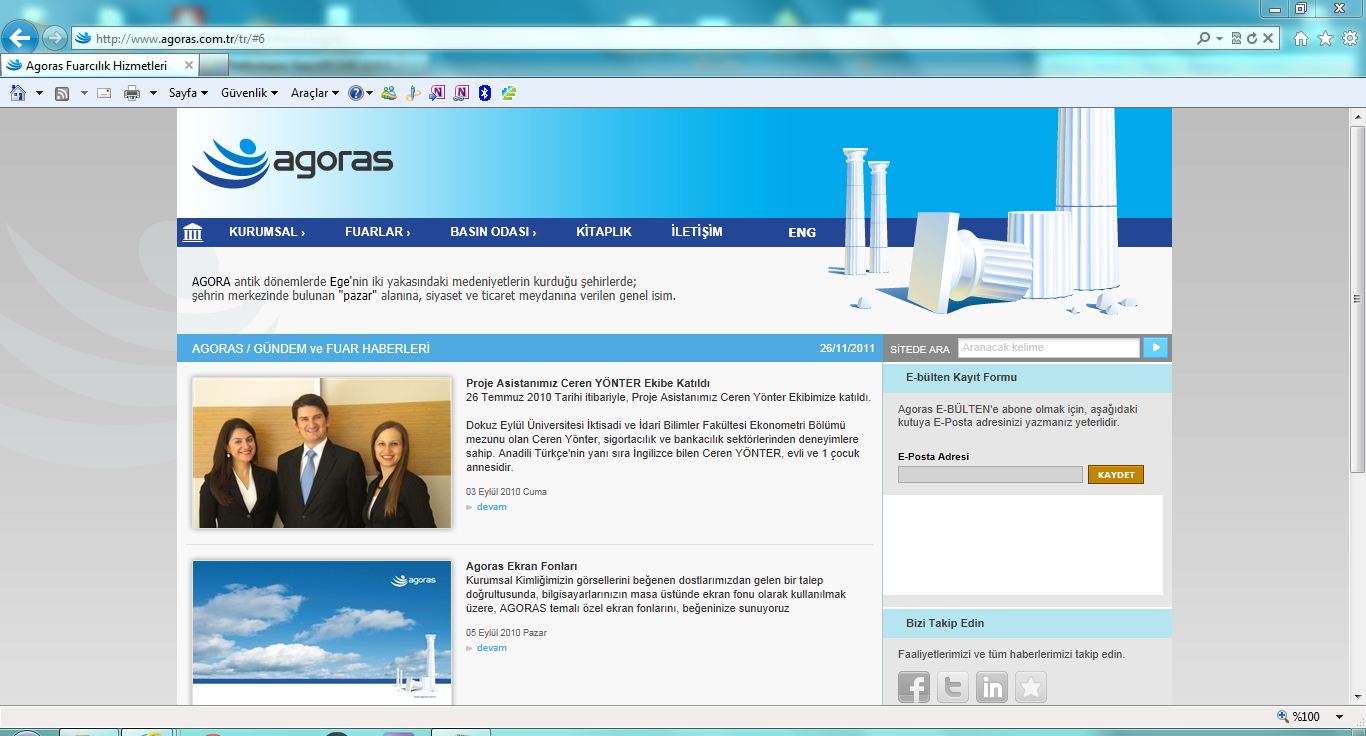Click the site home building icon
1366x736 pixels.
193,232
